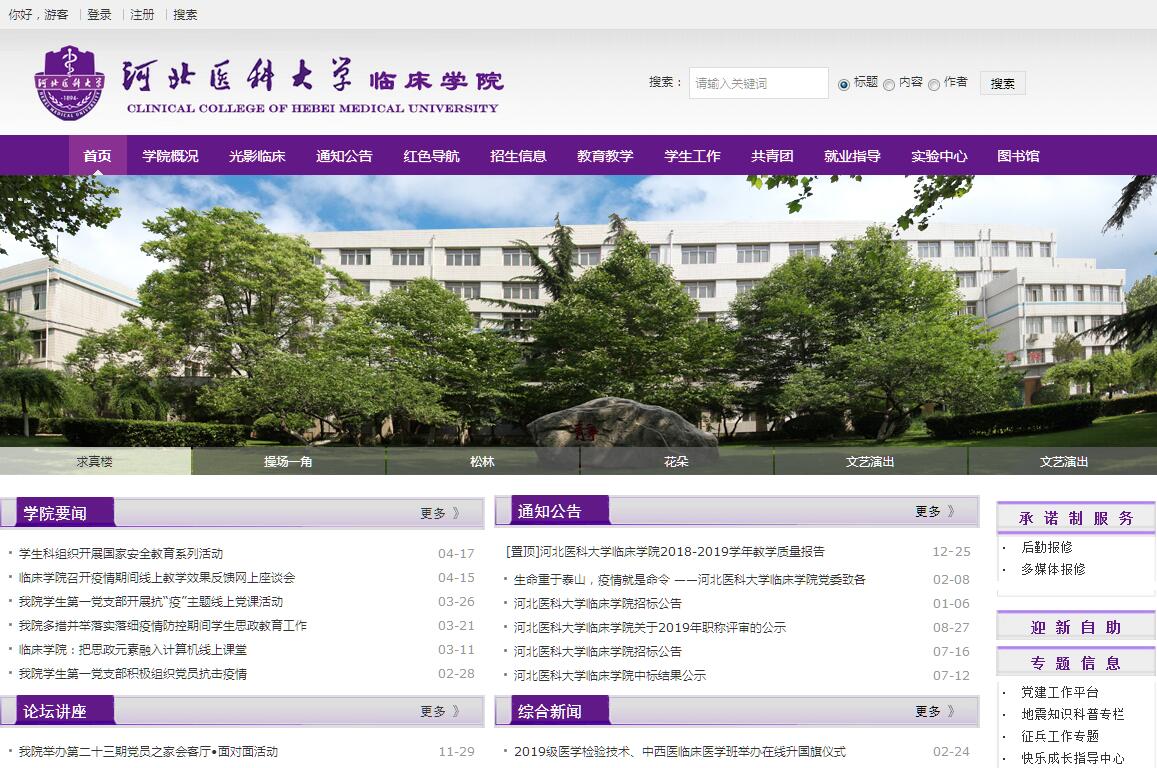Screen dimensions: 1157x768
Task: Open the 图书馆 navigation item
Action: pos(1018,156)
